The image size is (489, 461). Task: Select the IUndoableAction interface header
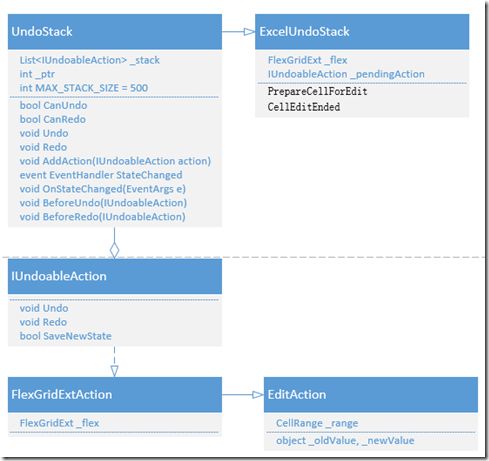[x=115, y=276]
